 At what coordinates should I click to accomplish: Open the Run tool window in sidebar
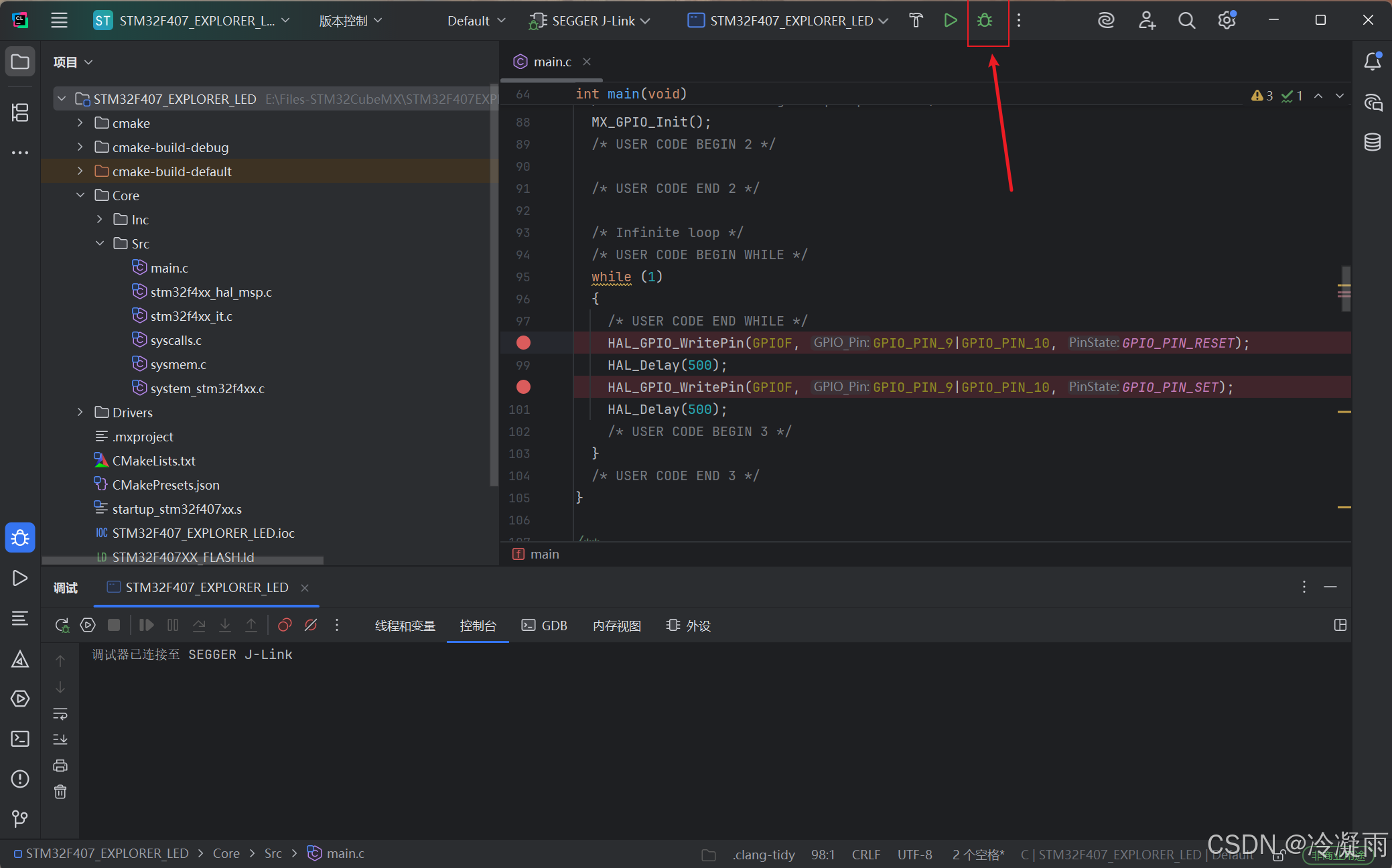click(20, 577)
